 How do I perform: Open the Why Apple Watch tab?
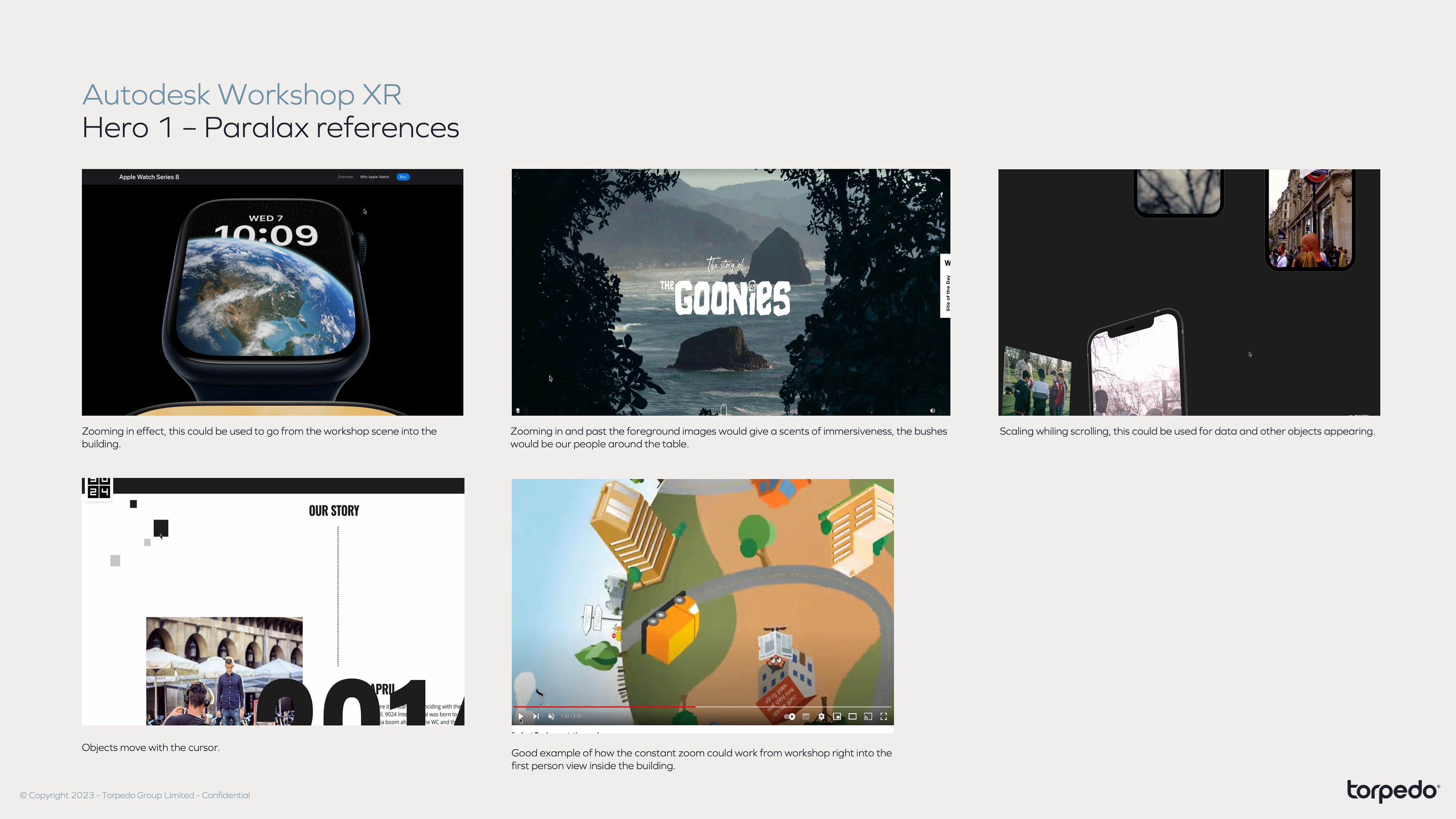[375, 177]
